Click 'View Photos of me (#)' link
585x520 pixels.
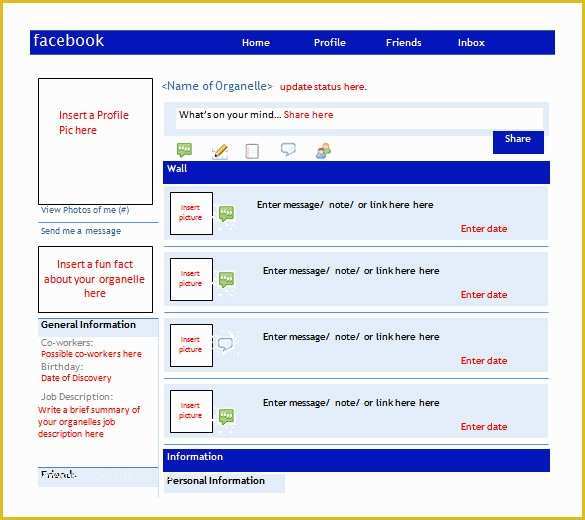(x=85, y=210)
